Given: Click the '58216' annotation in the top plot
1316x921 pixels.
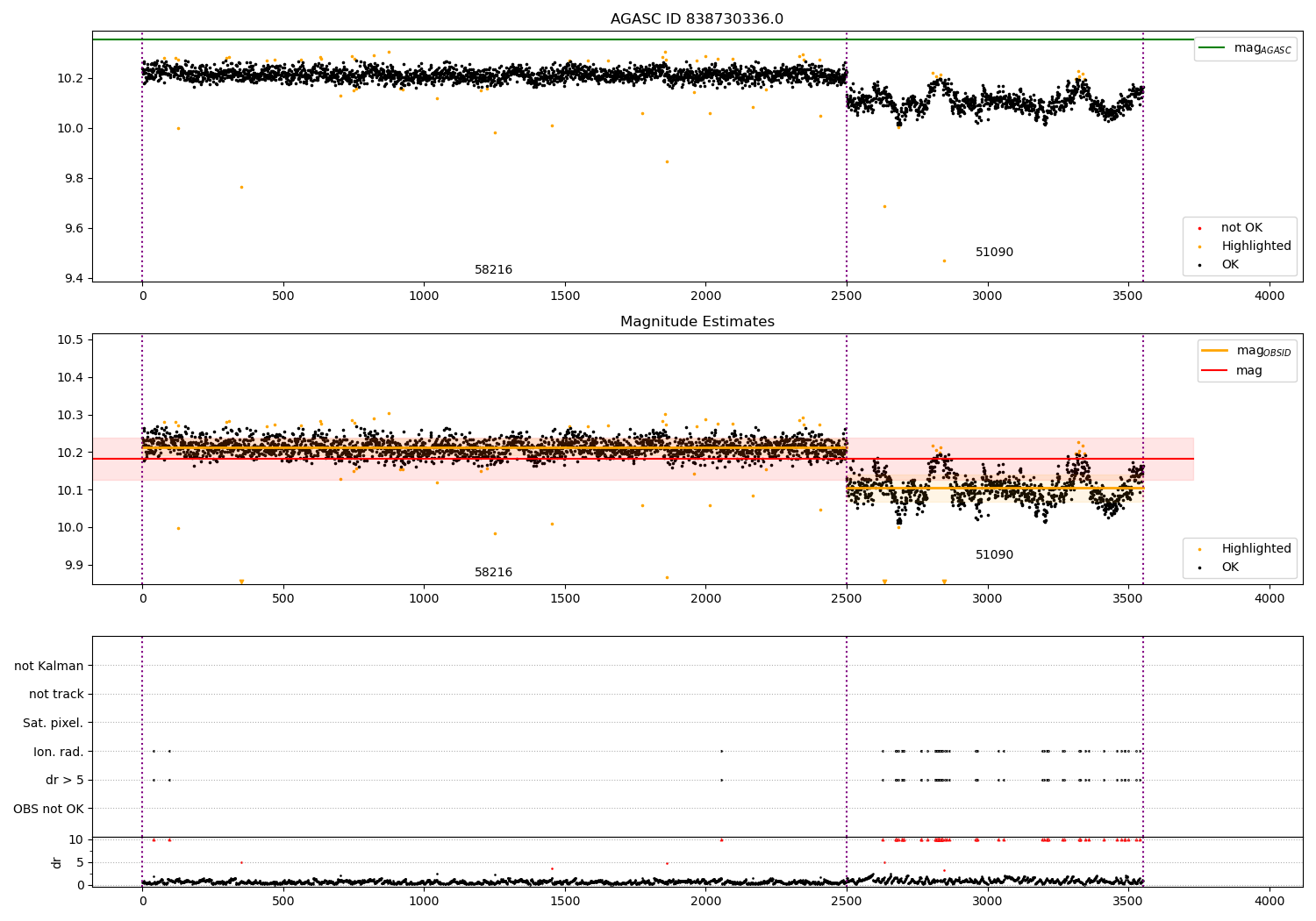Looking at the screenshot, I should [x=493, y=270].
